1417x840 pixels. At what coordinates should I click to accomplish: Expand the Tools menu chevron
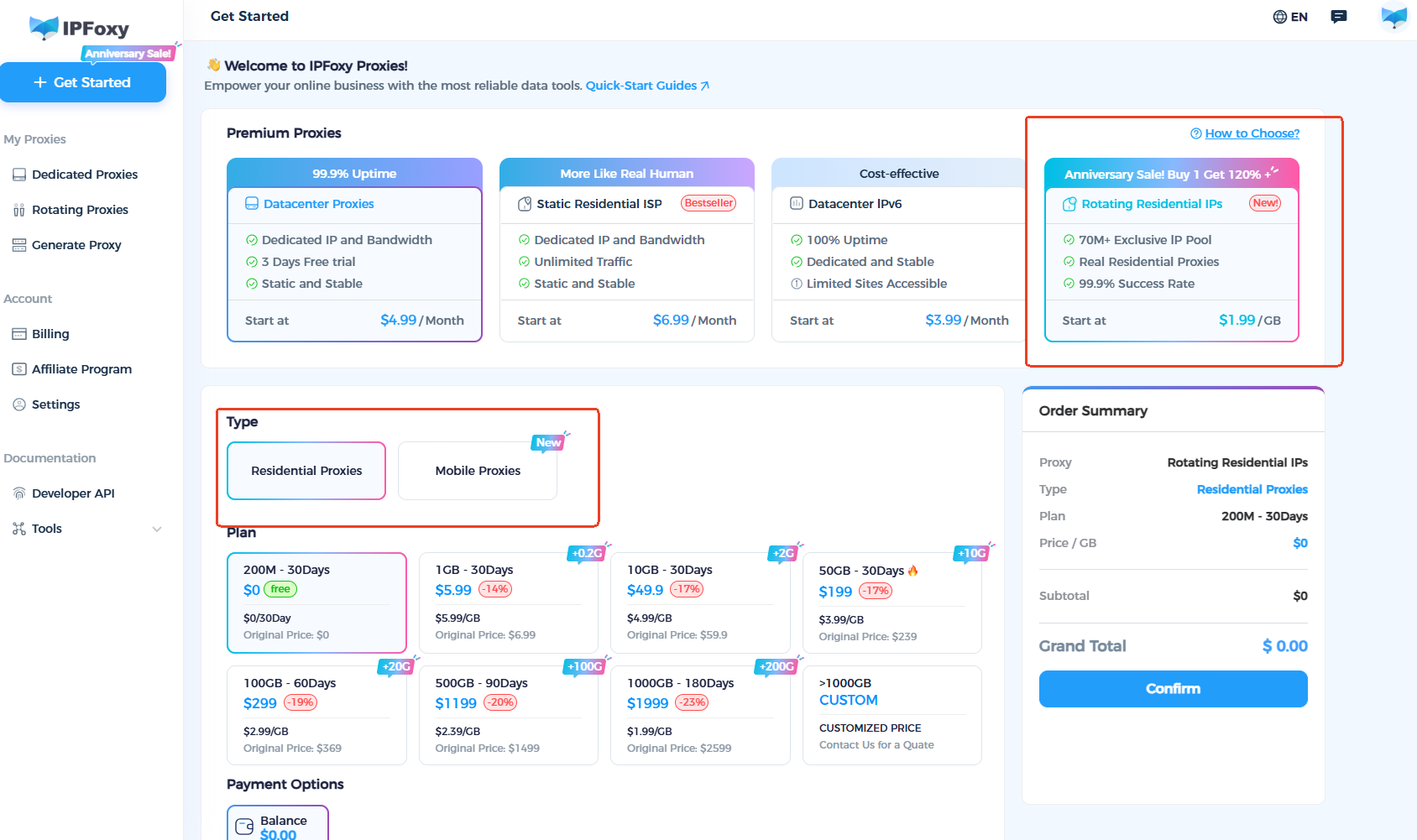(x=157, y=529)
